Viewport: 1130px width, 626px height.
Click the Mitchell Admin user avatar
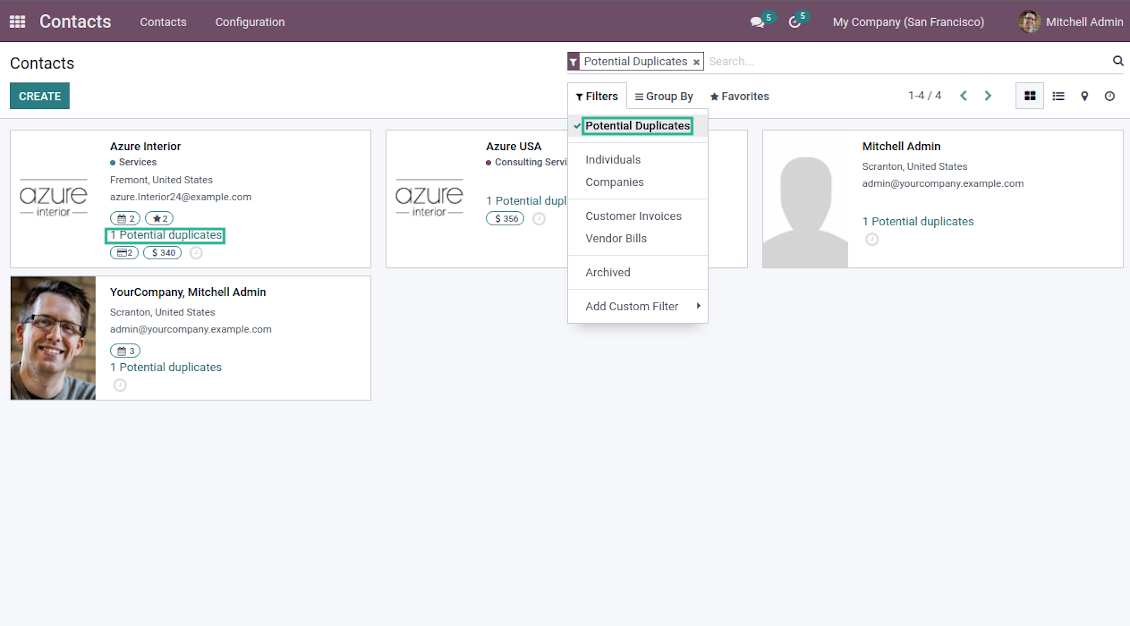(x=1029, y=22)
